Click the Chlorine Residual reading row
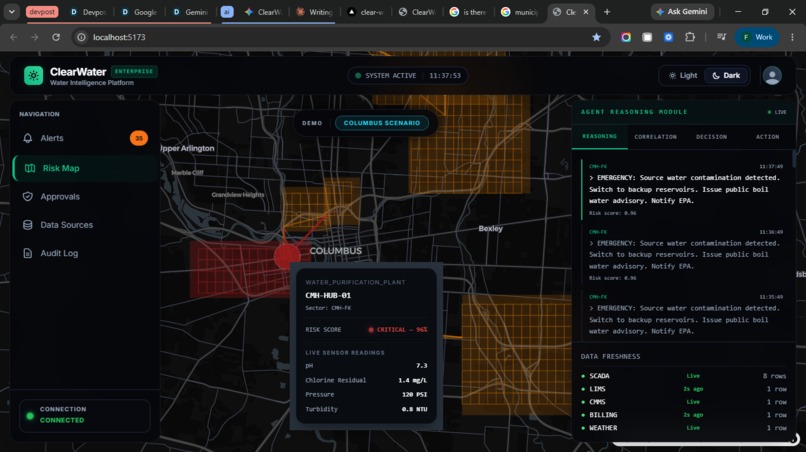This screenshot has height=452, width=806. pyautogui.click(x=366, y=380)
